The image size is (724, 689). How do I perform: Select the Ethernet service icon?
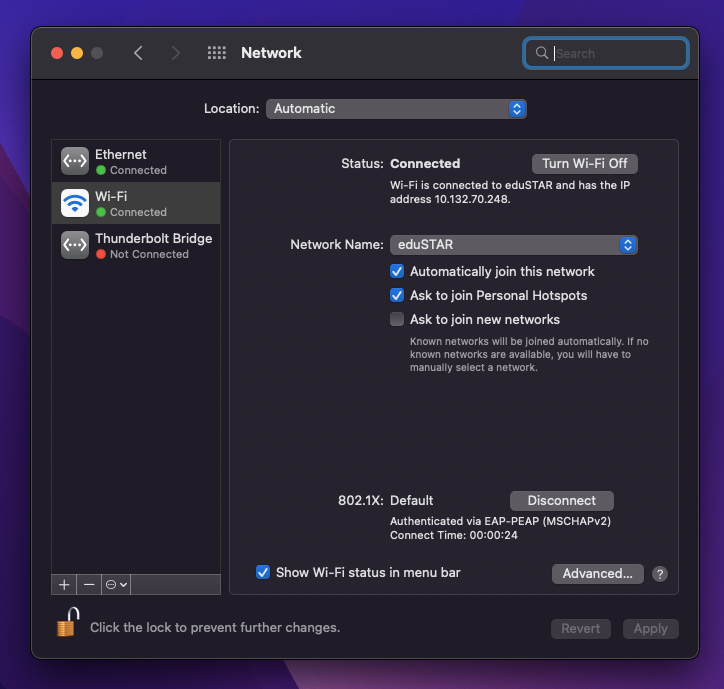pyautogui.click(x=75, y=161)
